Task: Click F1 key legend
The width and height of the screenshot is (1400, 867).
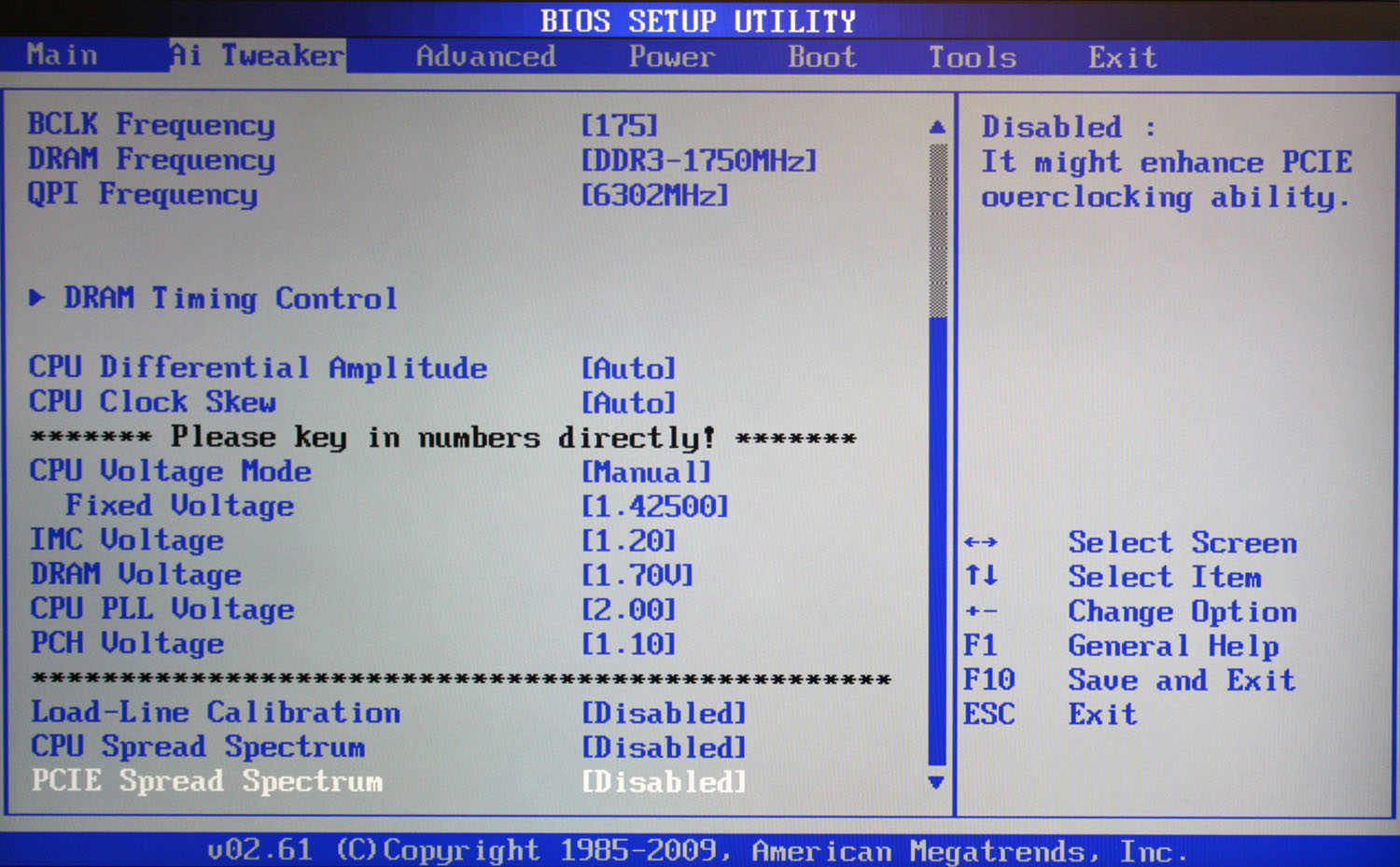Action: click(x=980, y=646)
